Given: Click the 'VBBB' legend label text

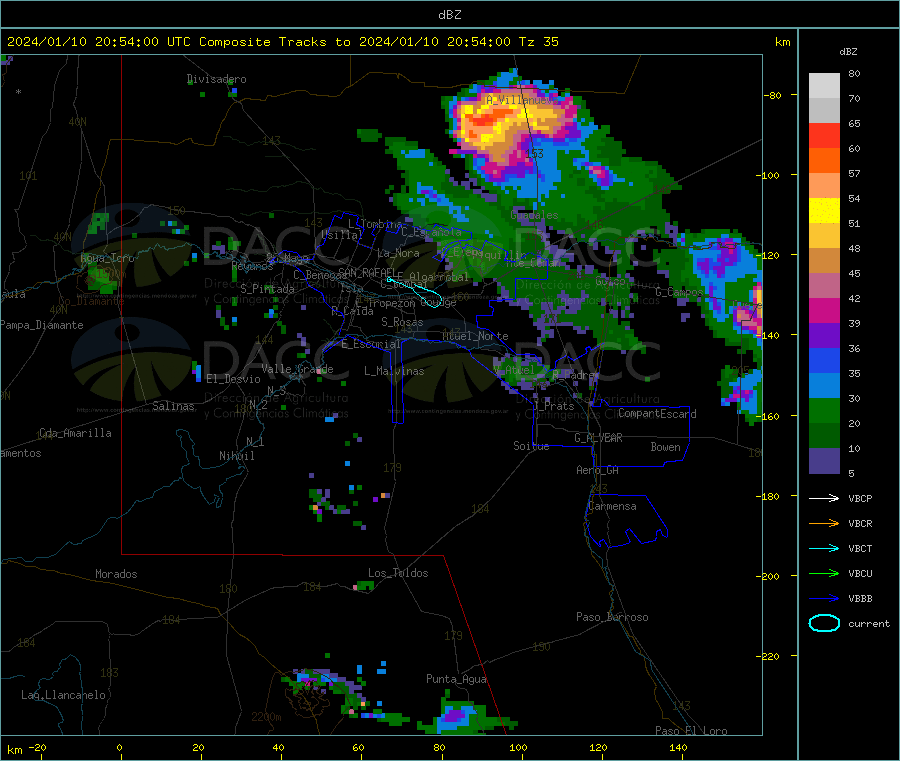Looking at the screenshot, I should 860,599.
